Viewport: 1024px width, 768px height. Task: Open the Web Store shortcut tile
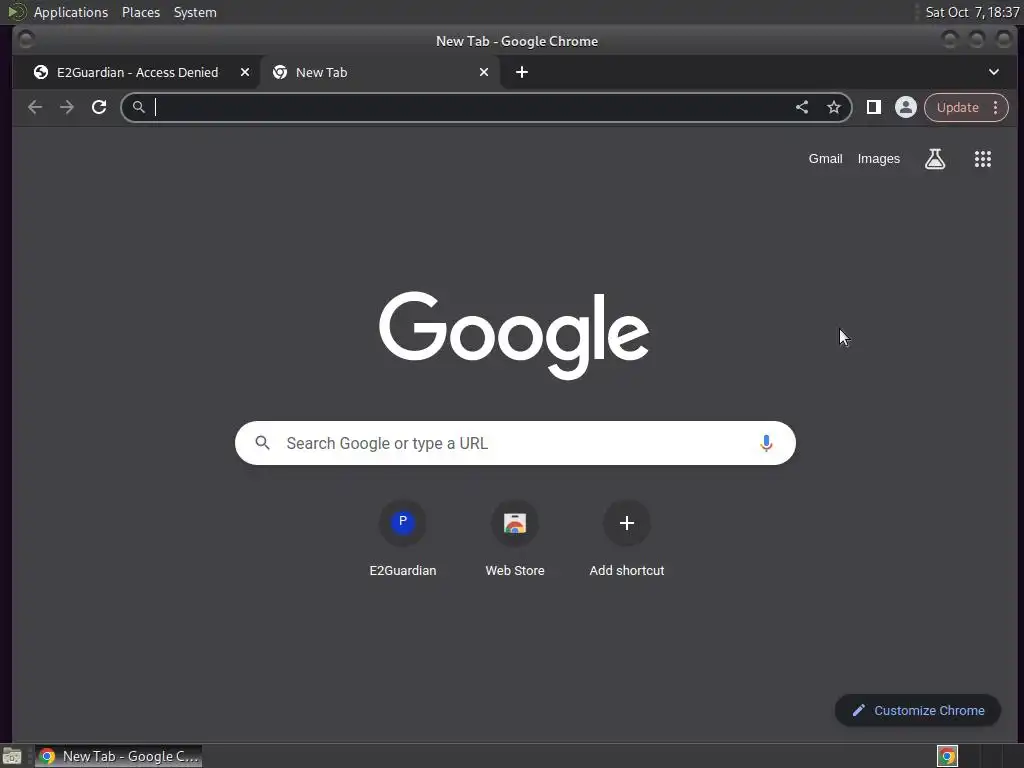click(515, 539)
